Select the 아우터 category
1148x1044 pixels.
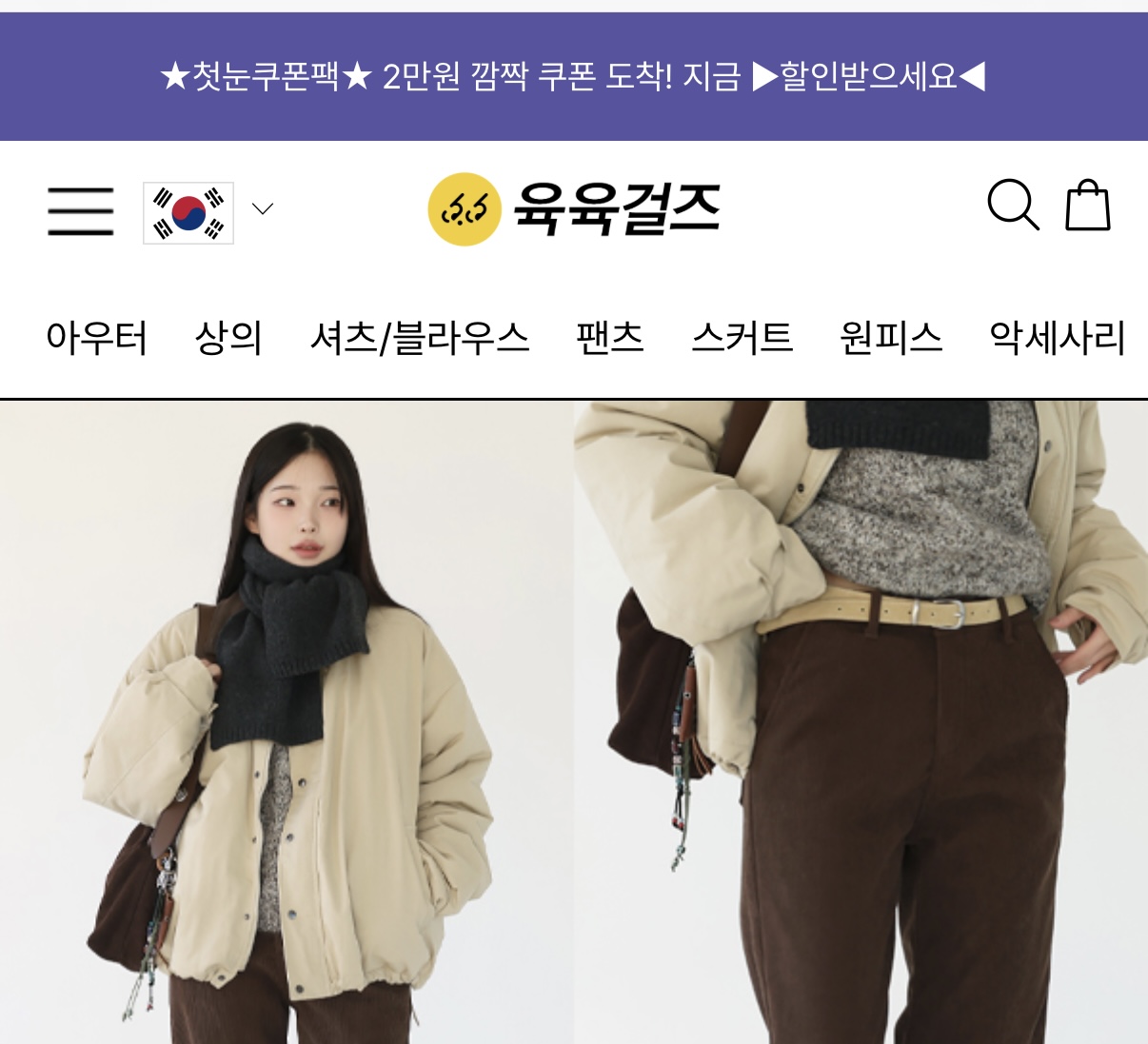[97, 338]
